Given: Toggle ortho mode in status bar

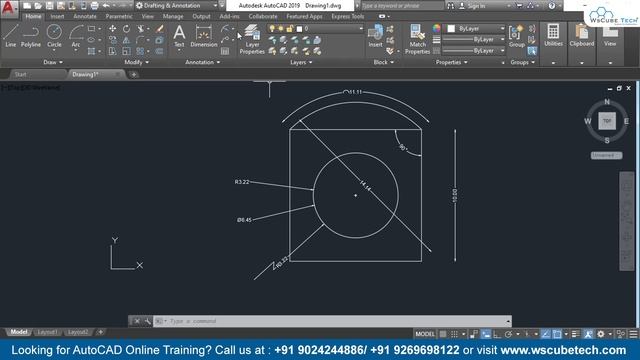Looking at the screenshot, I should tap(497, 334).
